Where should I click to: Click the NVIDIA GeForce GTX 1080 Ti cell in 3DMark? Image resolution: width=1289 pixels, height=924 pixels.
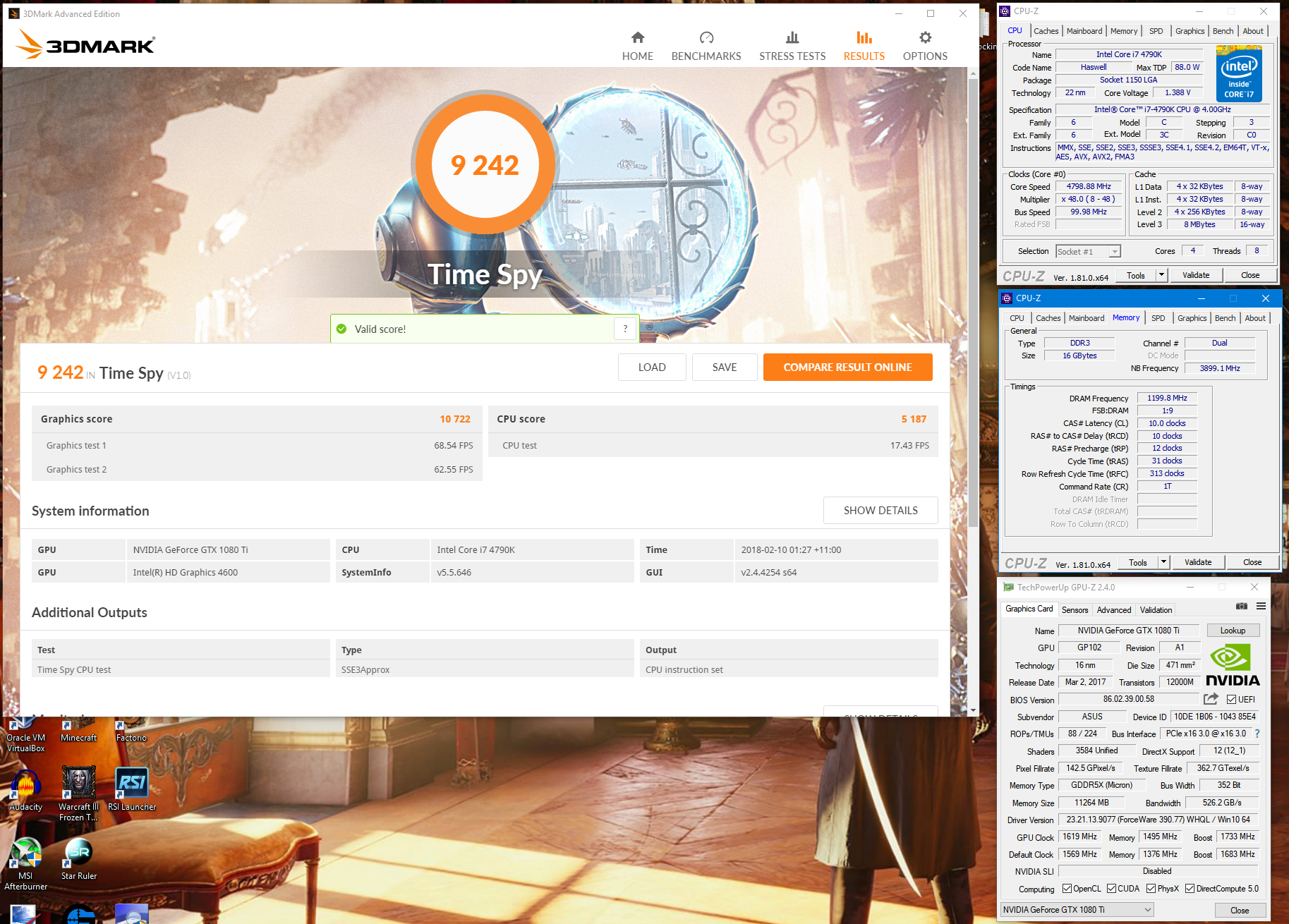(228, 549)
